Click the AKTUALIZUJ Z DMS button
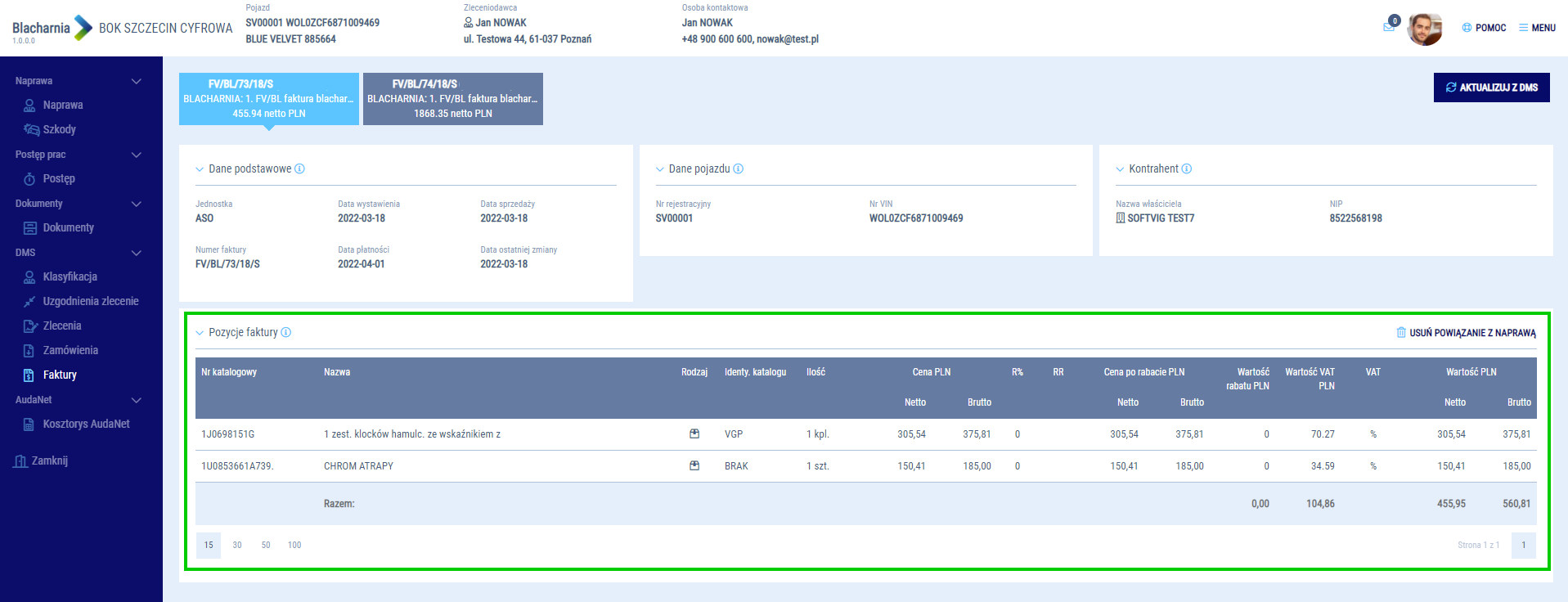Viewport: 1568px width, 602px height. 1491,88
